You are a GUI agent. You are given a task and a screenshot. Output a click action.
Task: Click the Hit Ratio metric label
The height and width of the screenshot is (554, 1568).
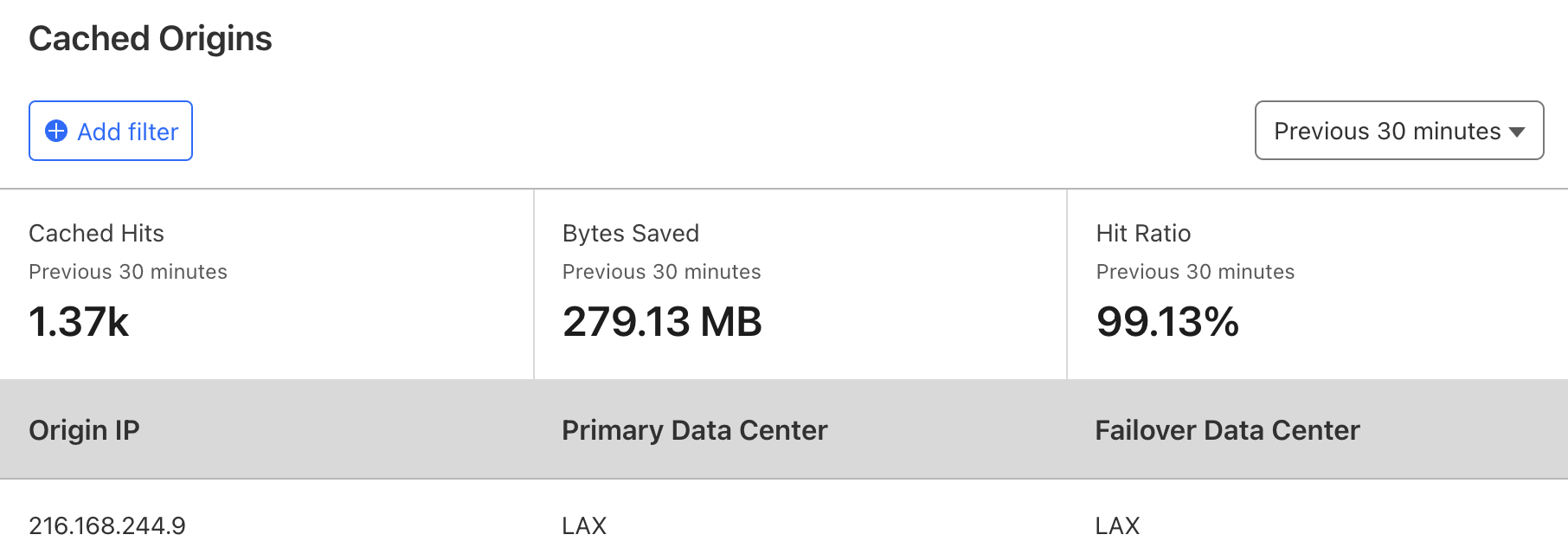[x=1143, y=233]
